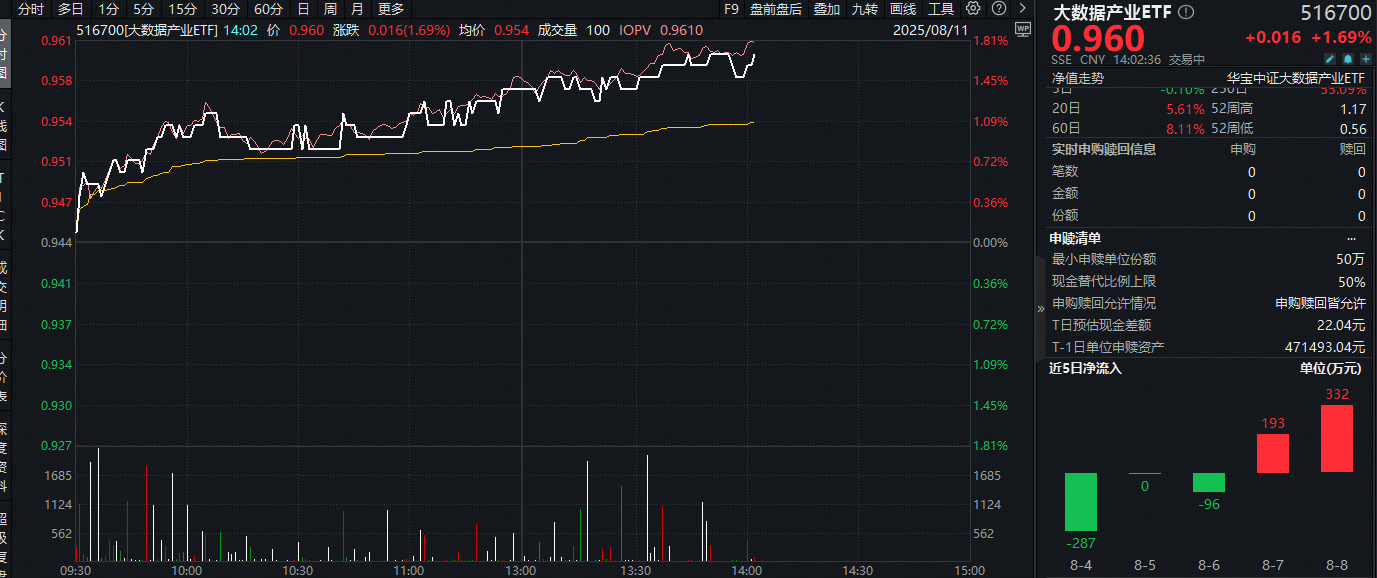Toggle the 九转 indicator
The image size is (1377, 578).
[x=866, y=9]
